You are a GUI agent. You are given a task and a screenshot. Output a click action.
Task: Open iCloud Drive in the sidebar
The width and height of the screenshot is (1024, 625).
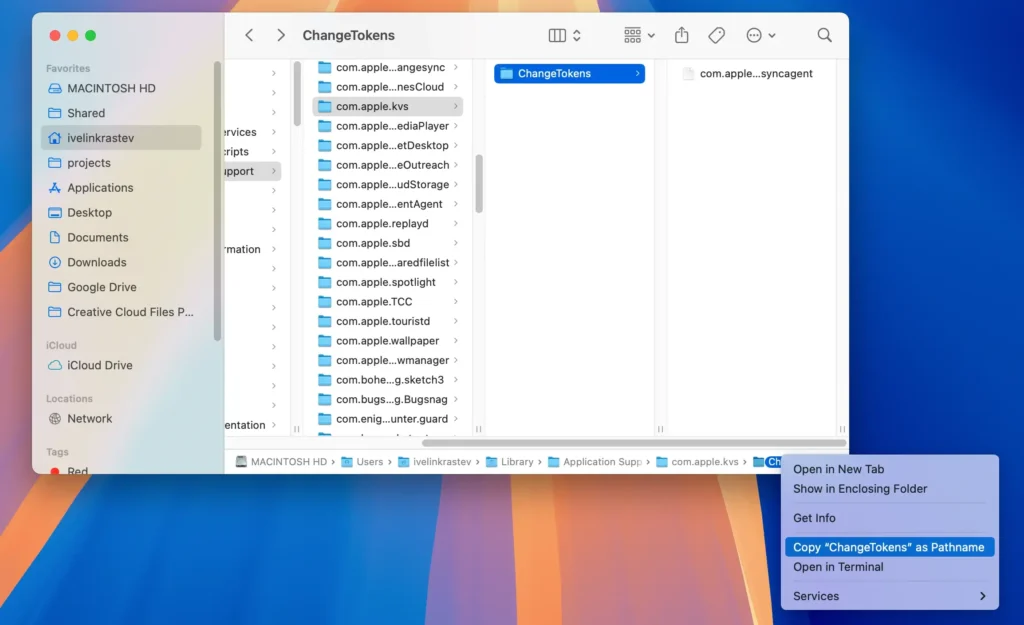[121, 365]
